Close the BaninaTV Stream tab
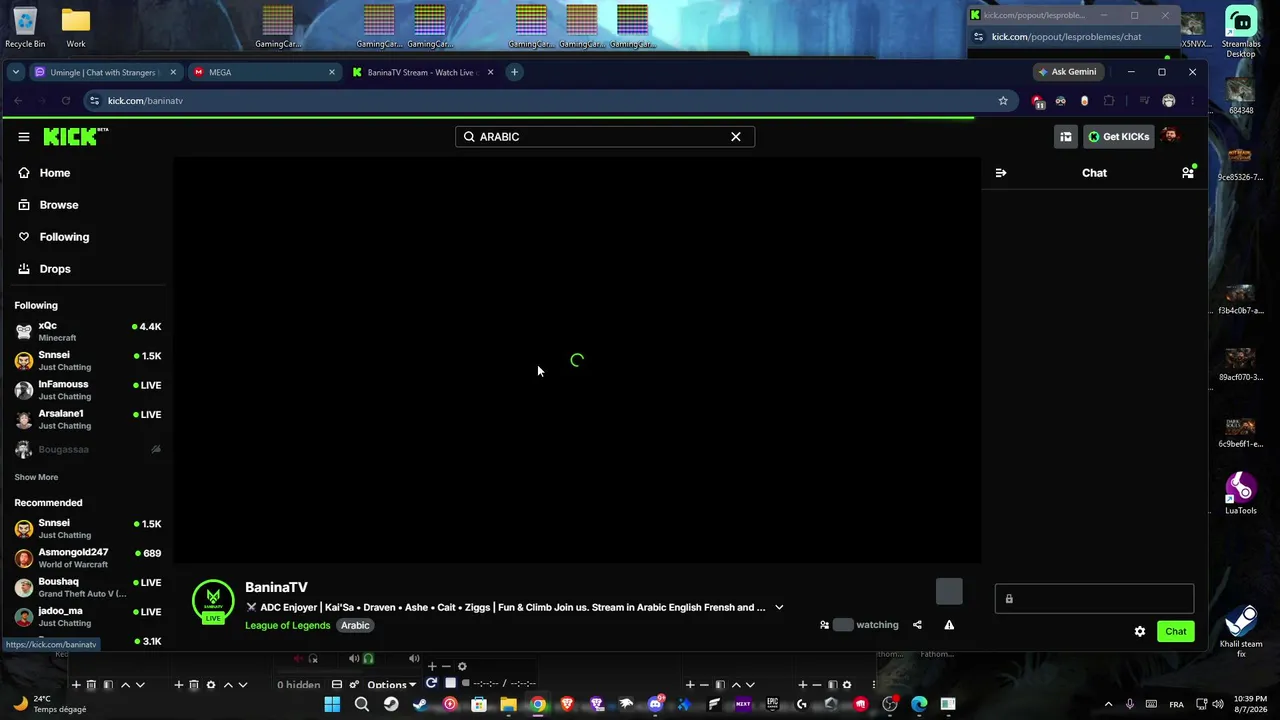This screenshot has width=1280, height=720. click(491, 72)
